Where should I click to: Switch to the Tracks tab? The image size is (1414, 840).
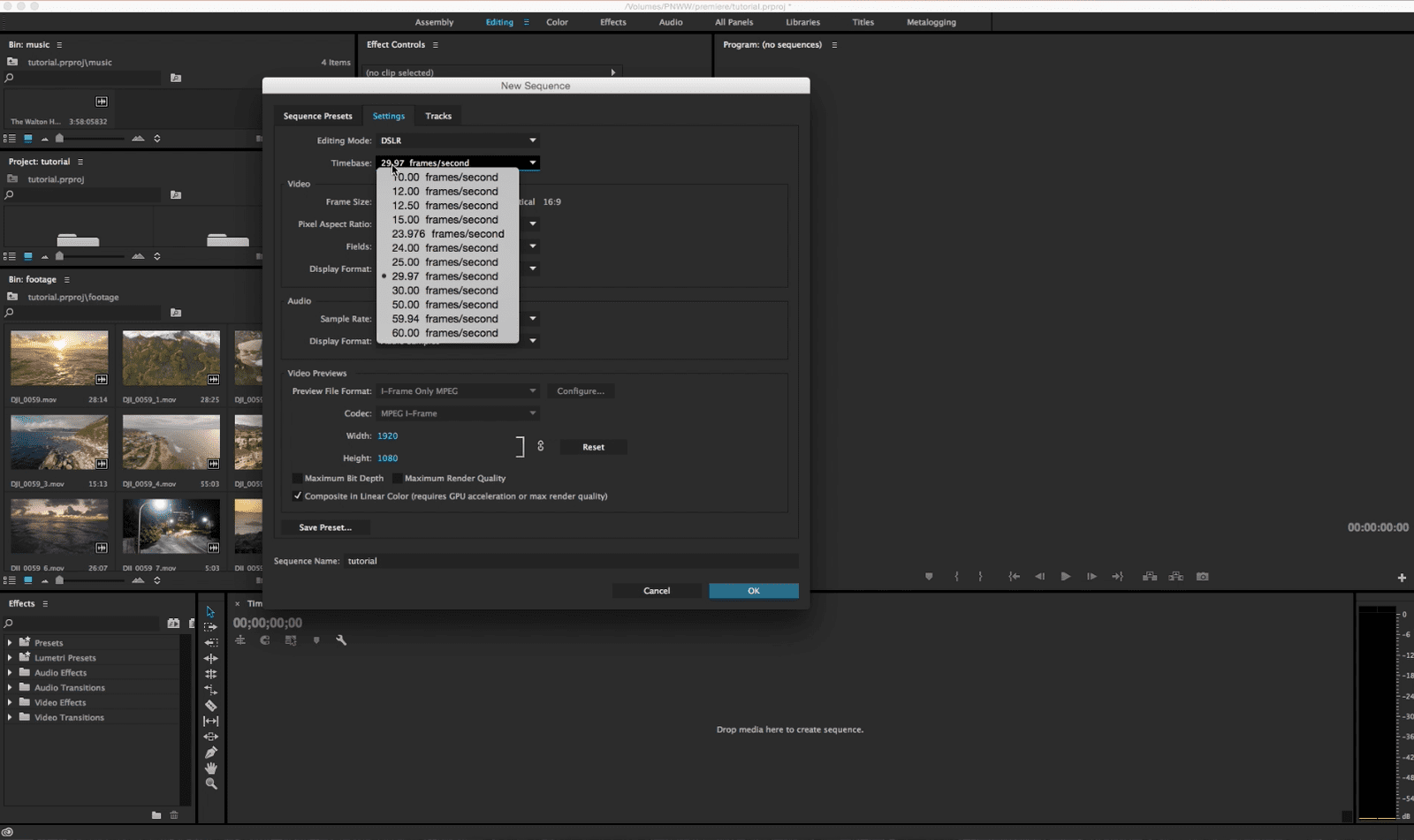(x=438, y=117)
